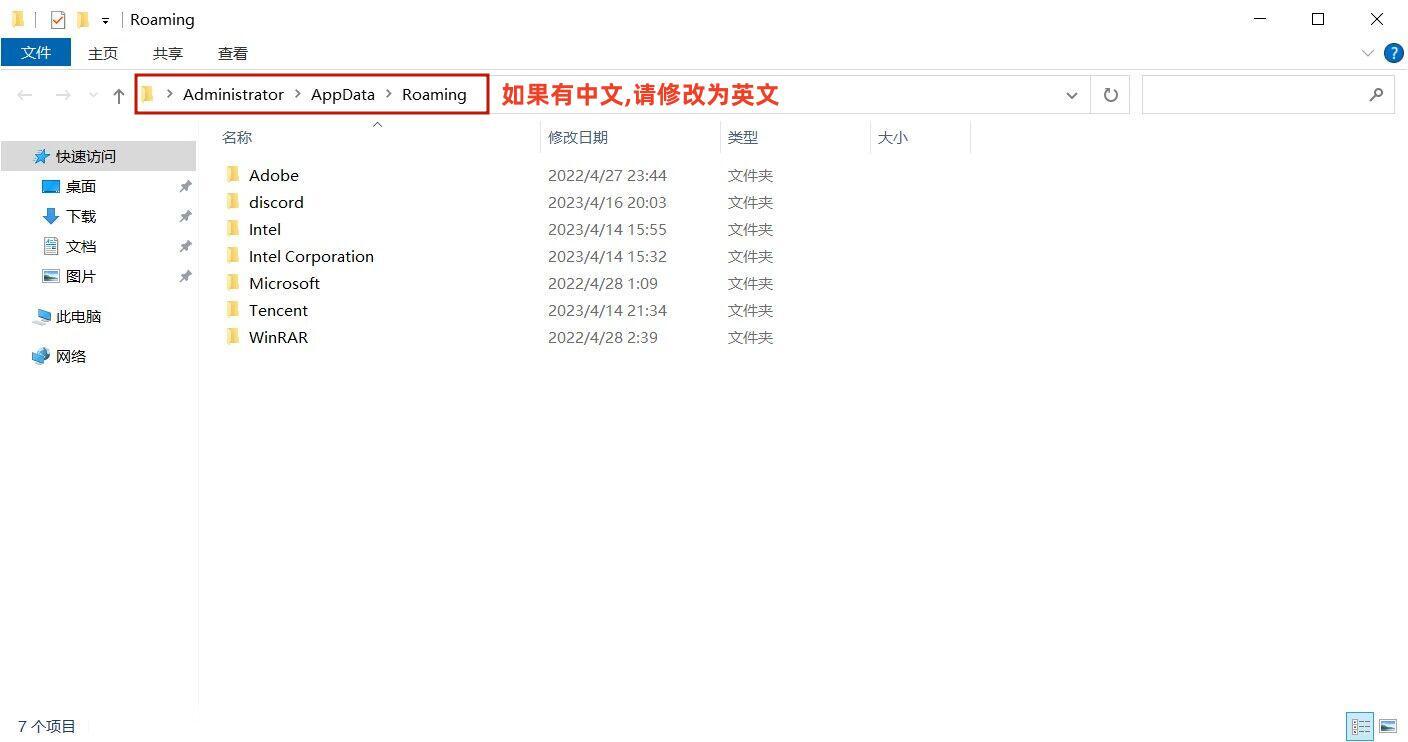Click the WinRAR folder icon
Screen dimensions: 1408x742
tap(233, 337)
